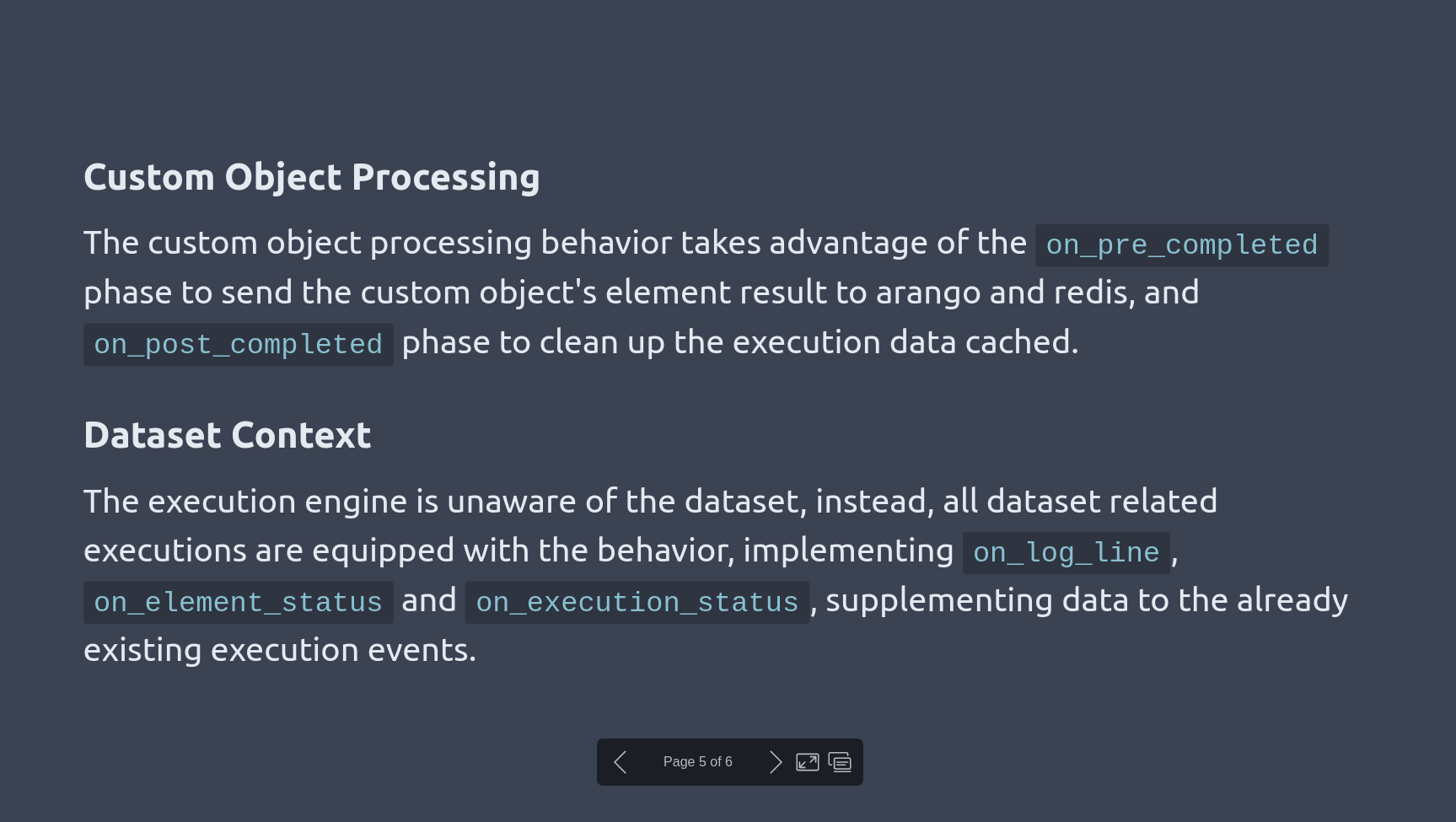Click the on_element_status code snippet
Image resolution: width=1456 pixels, height=822 pixels.
[238, 603]
